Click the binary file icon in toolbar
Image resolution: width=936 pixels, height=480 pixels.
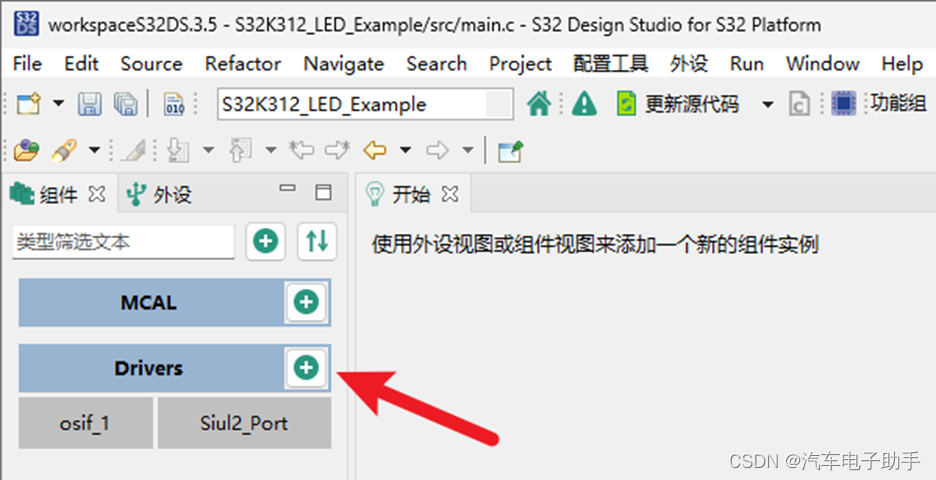click(175, 104)
